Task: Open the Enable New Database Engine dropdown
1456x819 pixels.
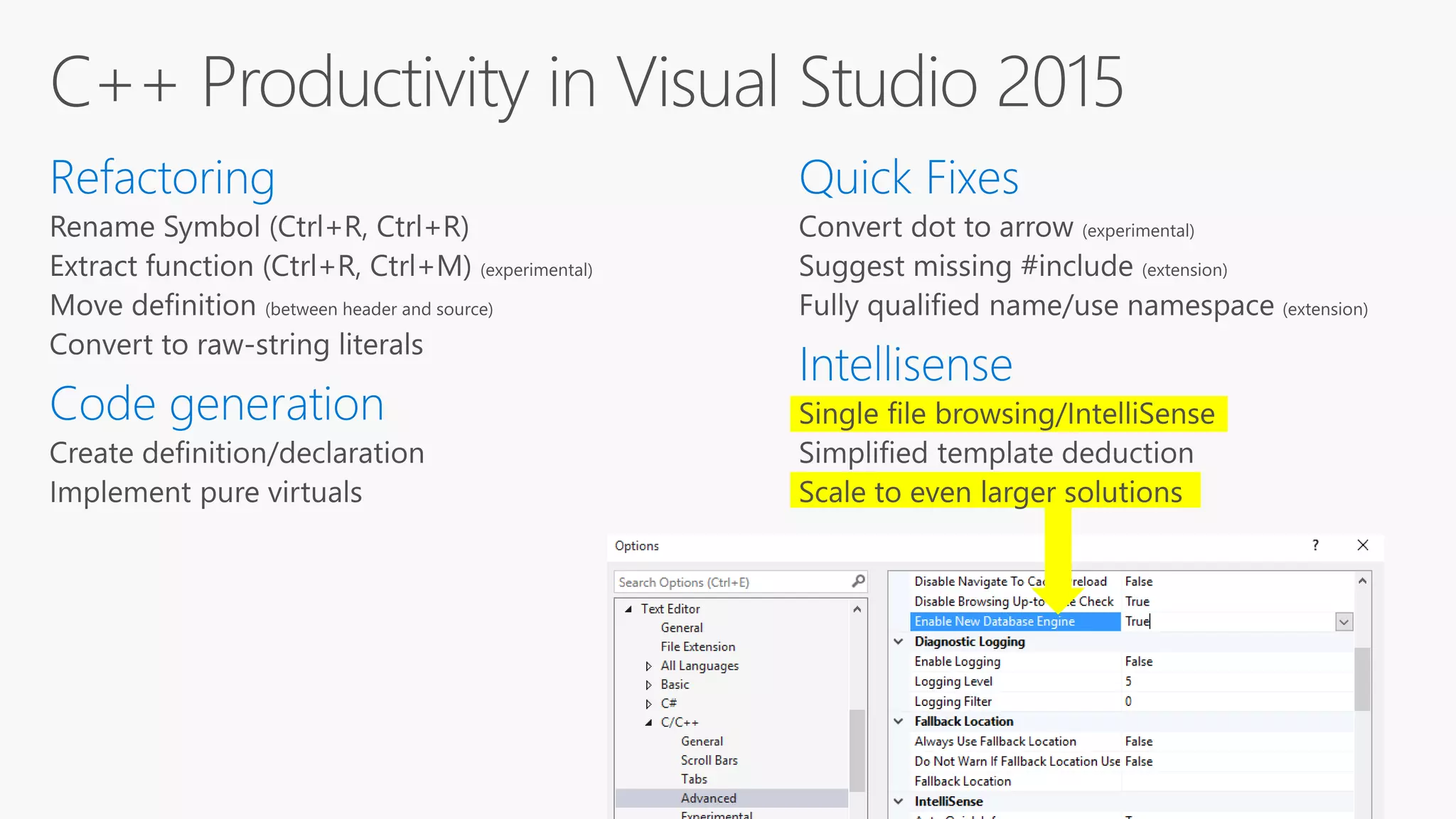Action: point(1344,622)
